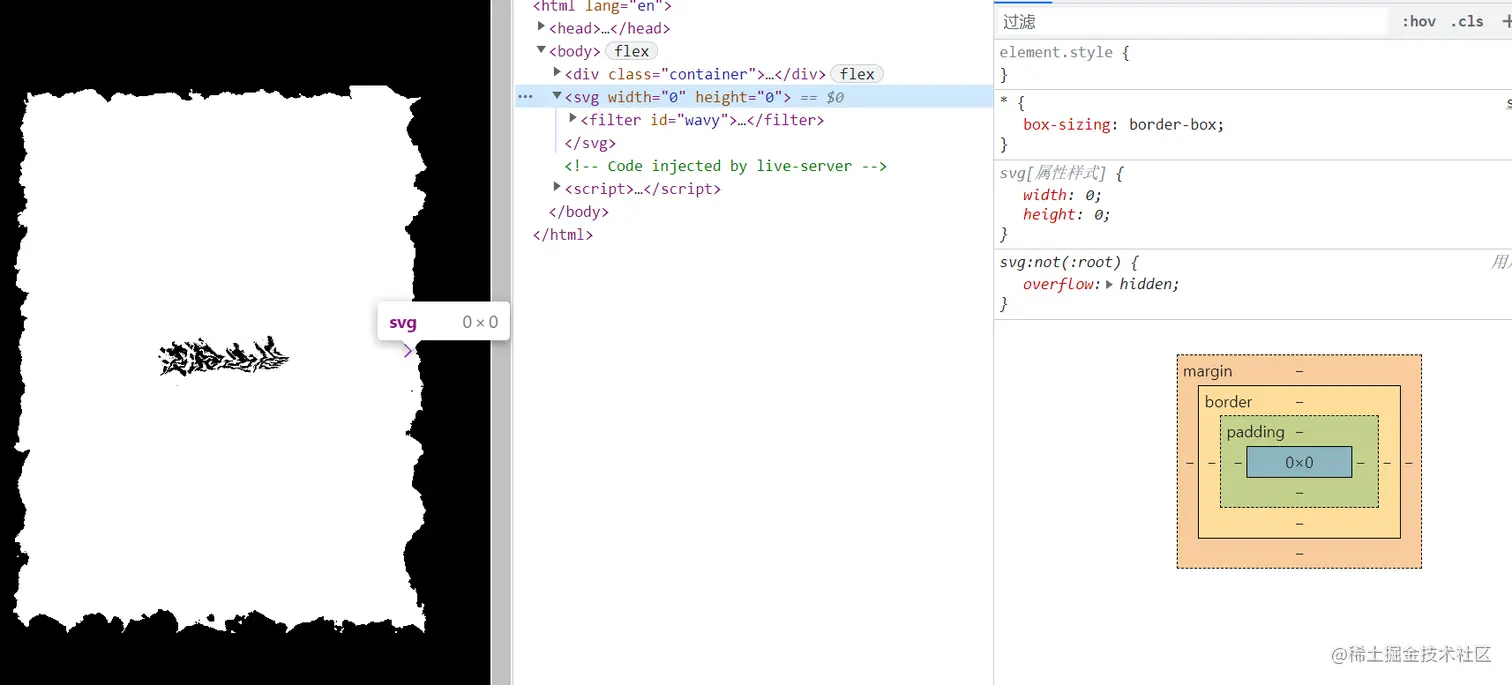The image size is (1512, 685).
Task: Expand the head element node
Action: click(x=542, y=27)
